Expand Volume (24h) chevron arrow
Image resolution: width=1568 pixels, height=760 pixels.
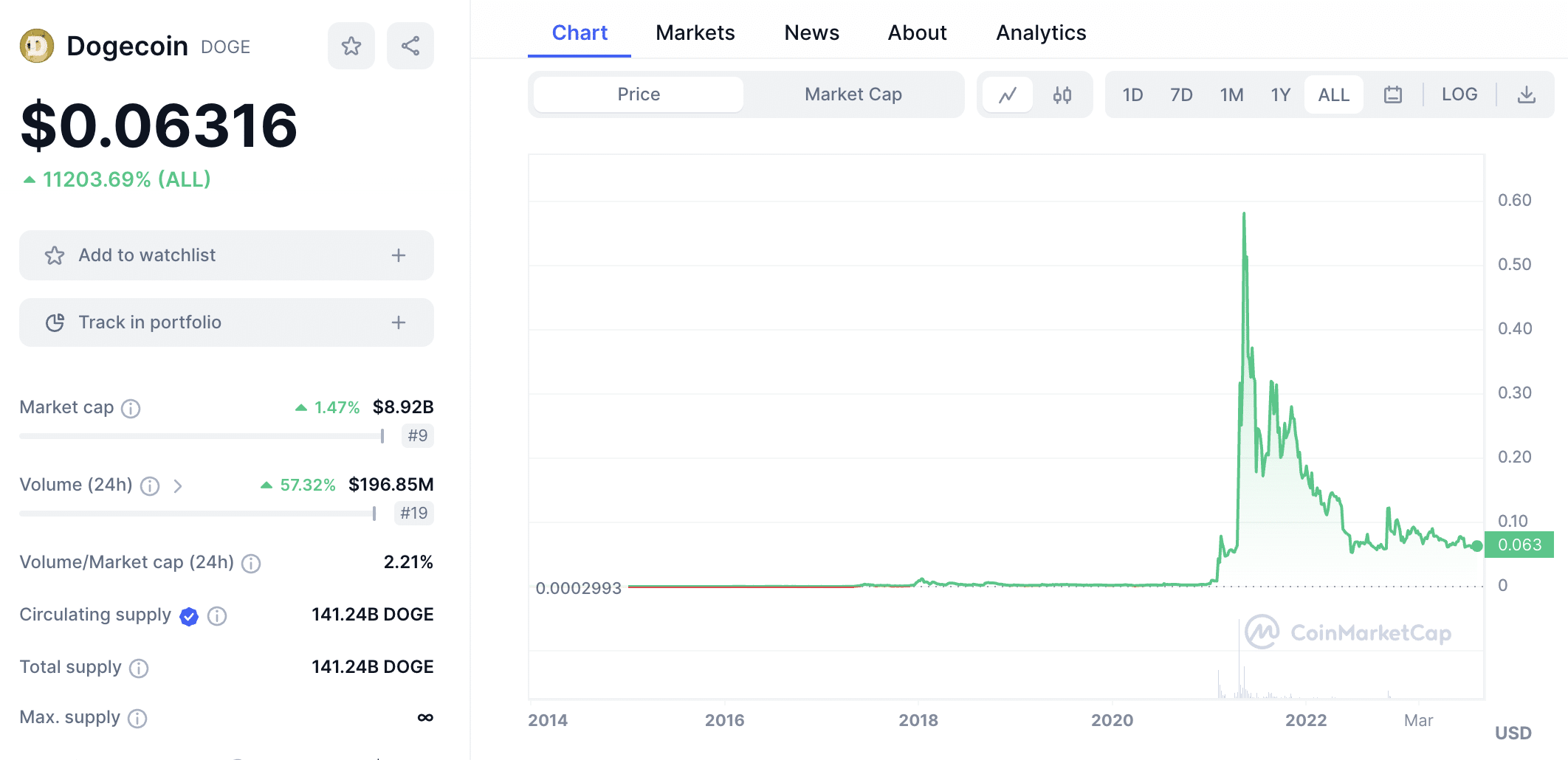coord(177,486)
